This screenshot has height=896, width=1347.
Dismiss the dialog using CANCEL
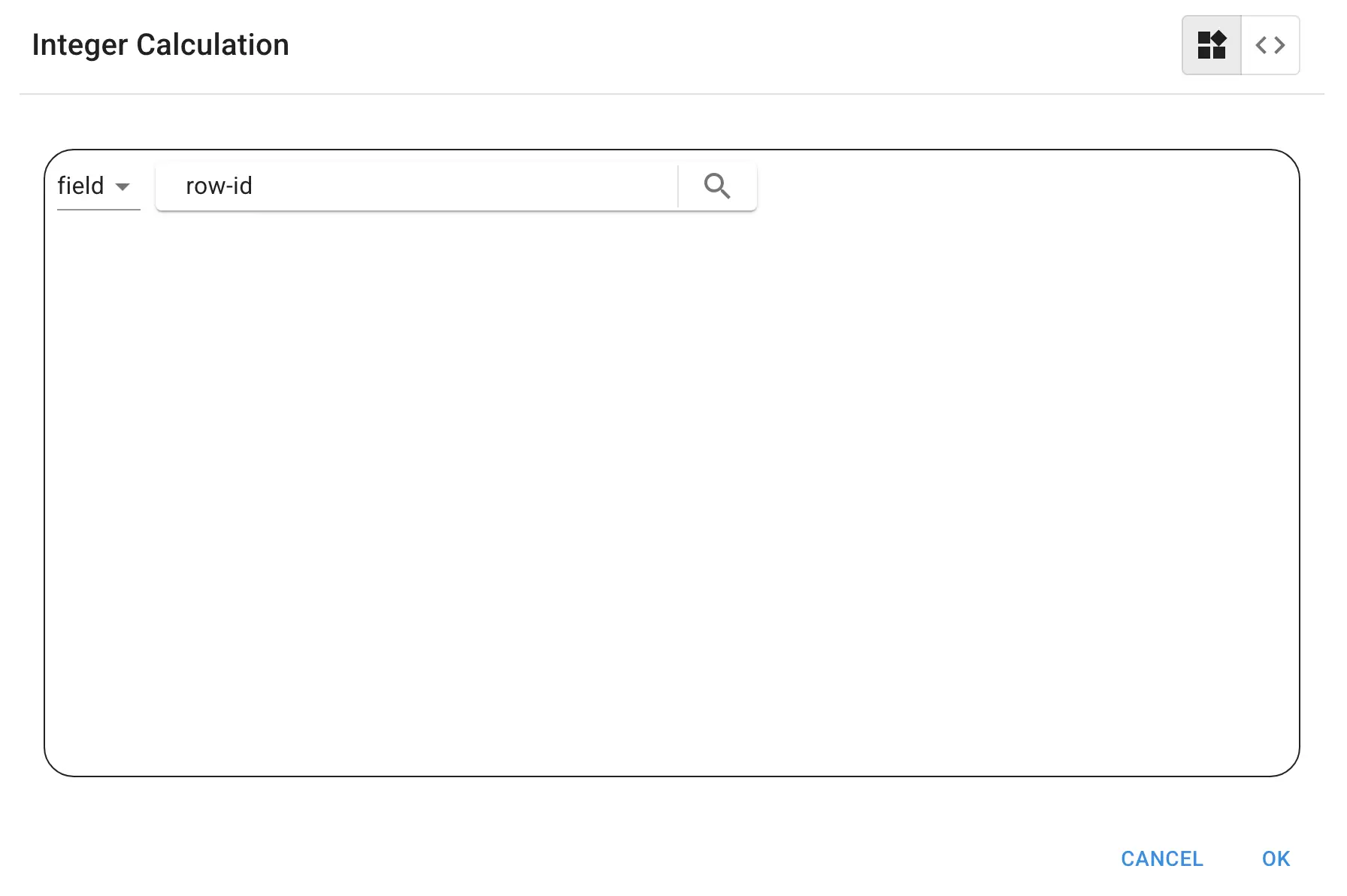coord(1161,858)
